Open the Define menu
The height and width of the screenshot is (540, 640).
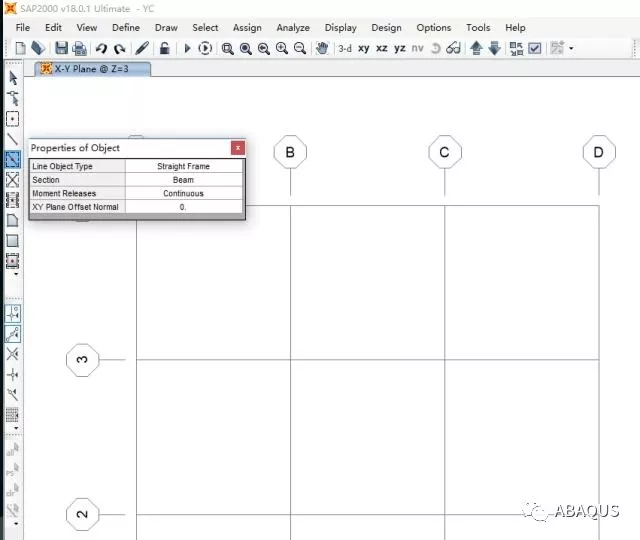[126, 27]
